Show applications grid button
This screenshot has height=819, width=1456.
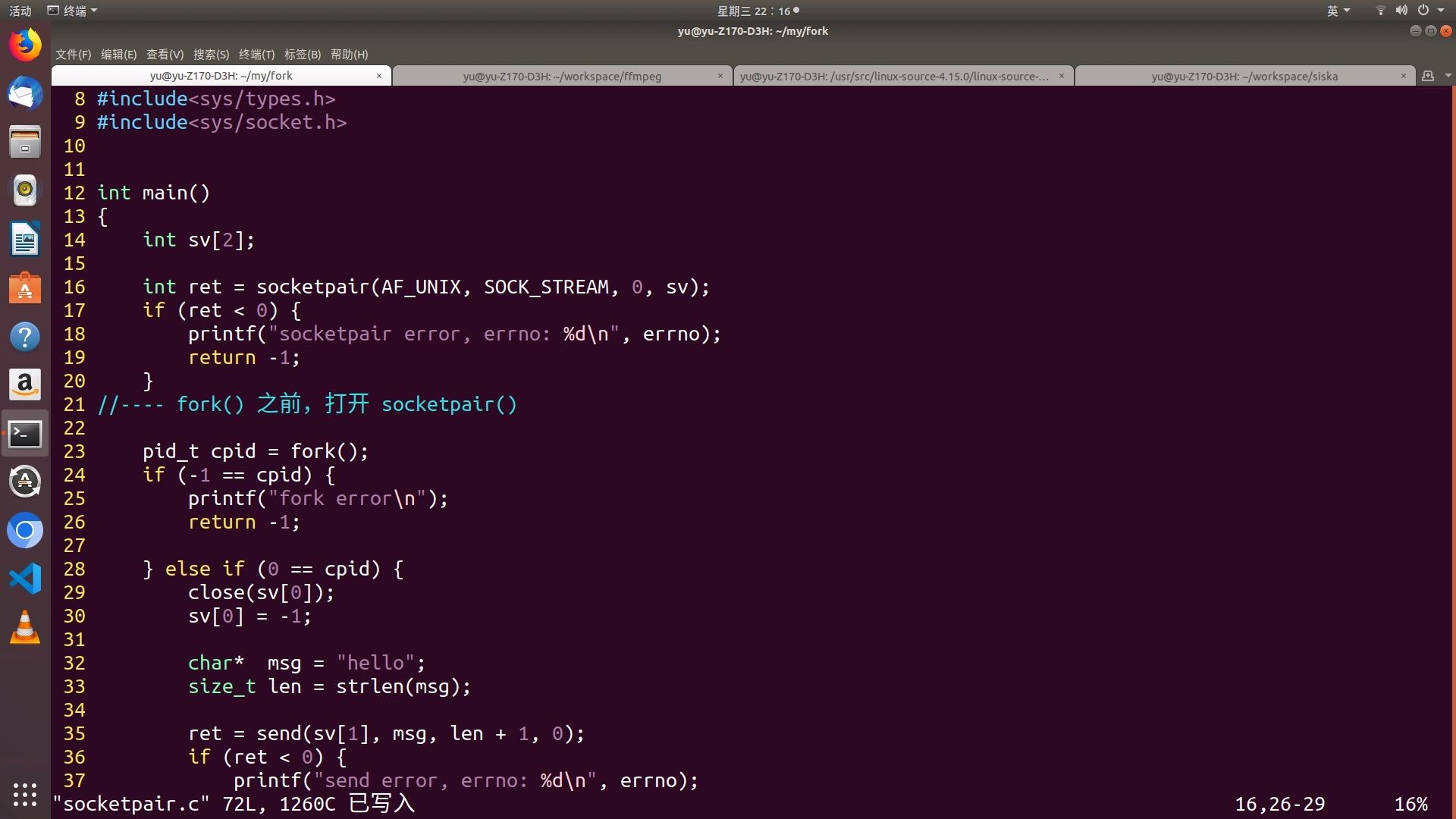25,794
